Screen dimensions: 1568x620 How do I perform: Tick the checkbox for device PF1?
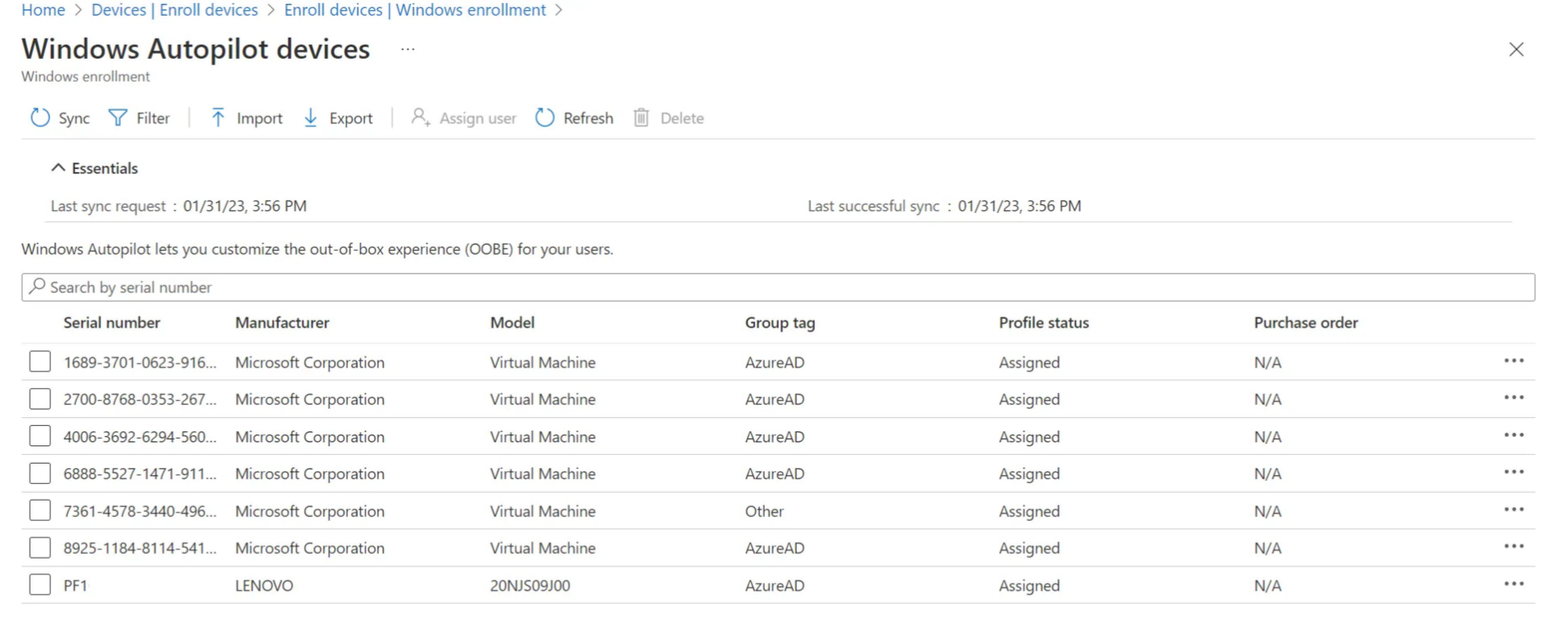coord(40,585)
